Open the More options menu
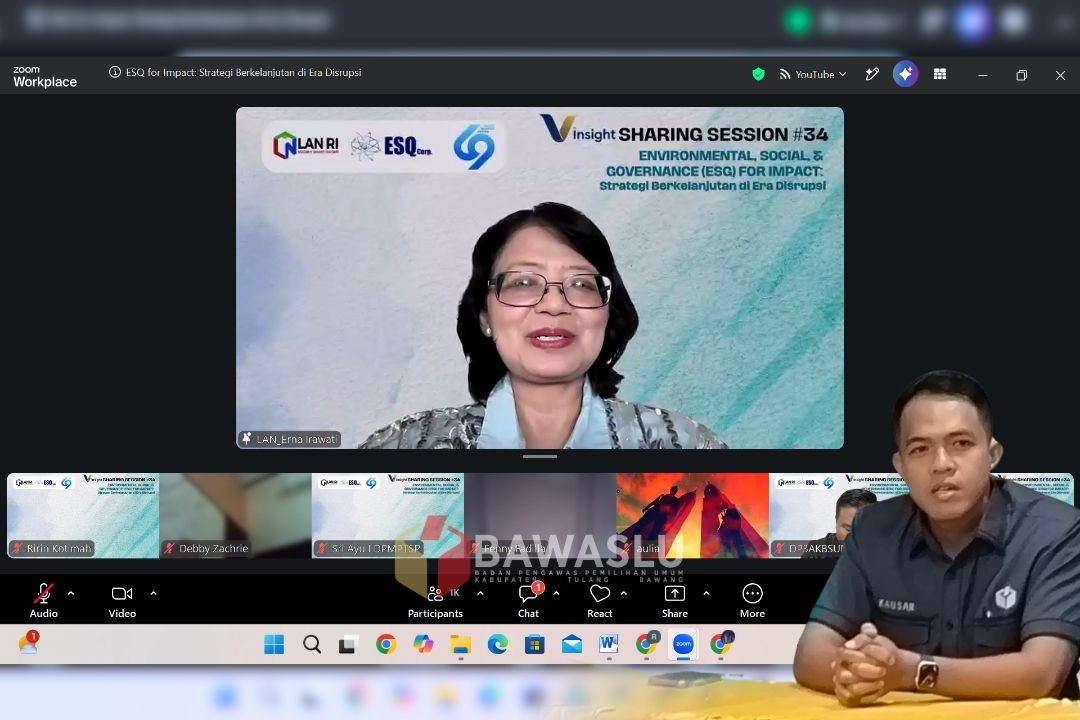The width and height of the screenshot is (1080, 720). [752, 600]
